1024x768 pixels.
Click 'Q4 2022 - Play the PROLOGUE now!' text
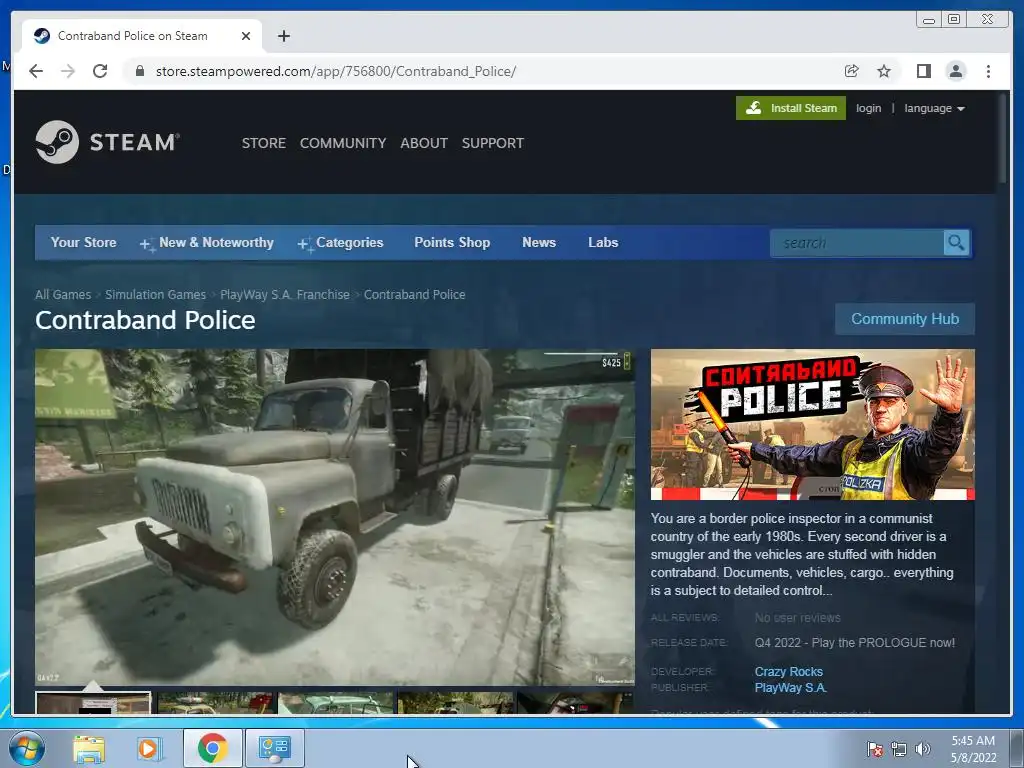(855, 643)
